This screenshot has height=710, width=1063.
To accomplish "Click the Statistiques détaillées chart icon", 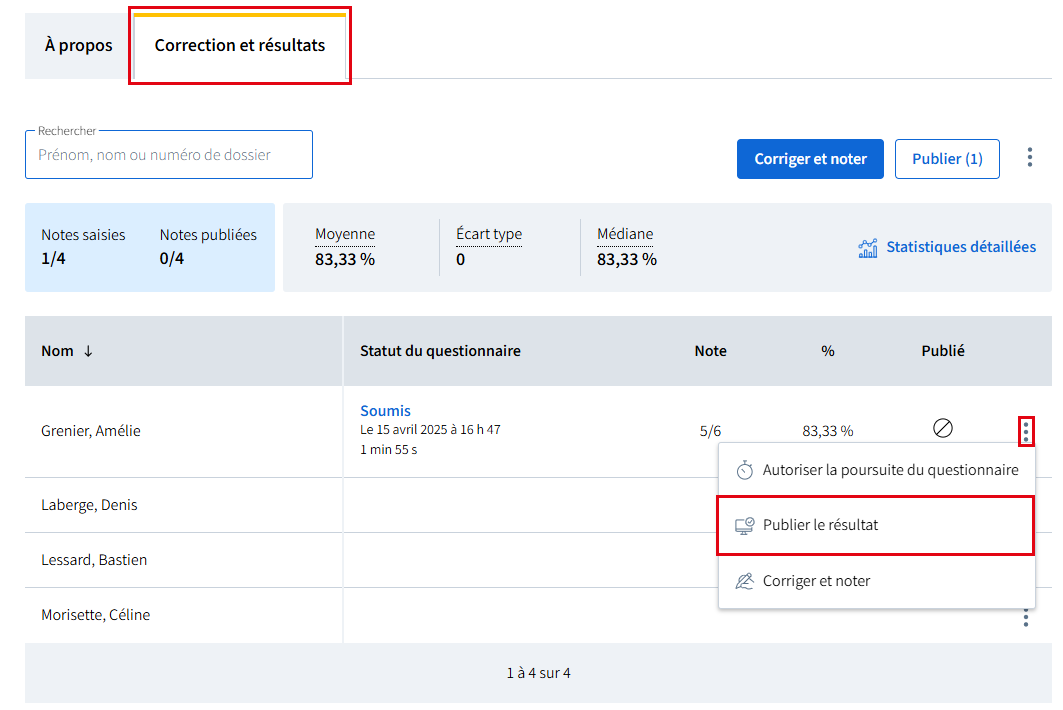I will click(x=867, y=248).
